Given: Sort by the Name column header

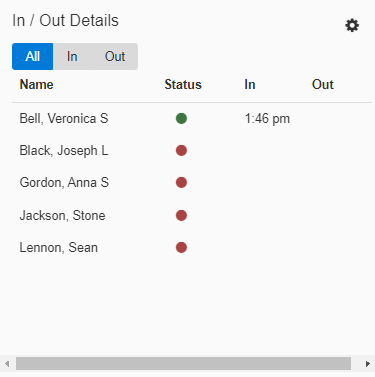Looking at the screenshot, I should point(36,84).
